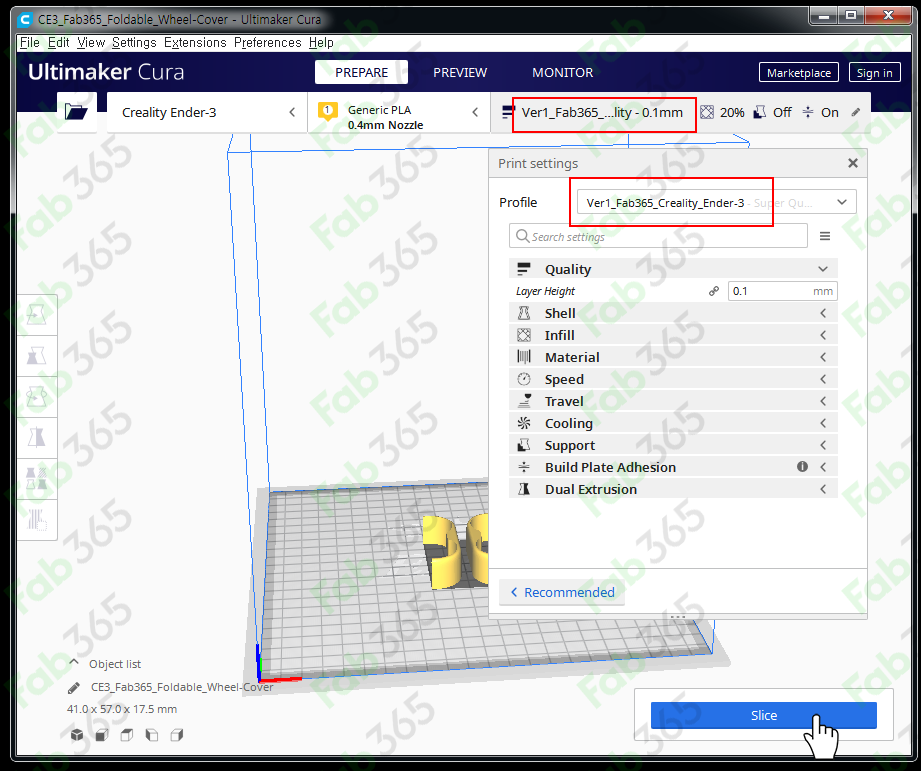The height and width of the screenshot is (771, 921).
Task: Expand the Travel section
Action: 673,401
